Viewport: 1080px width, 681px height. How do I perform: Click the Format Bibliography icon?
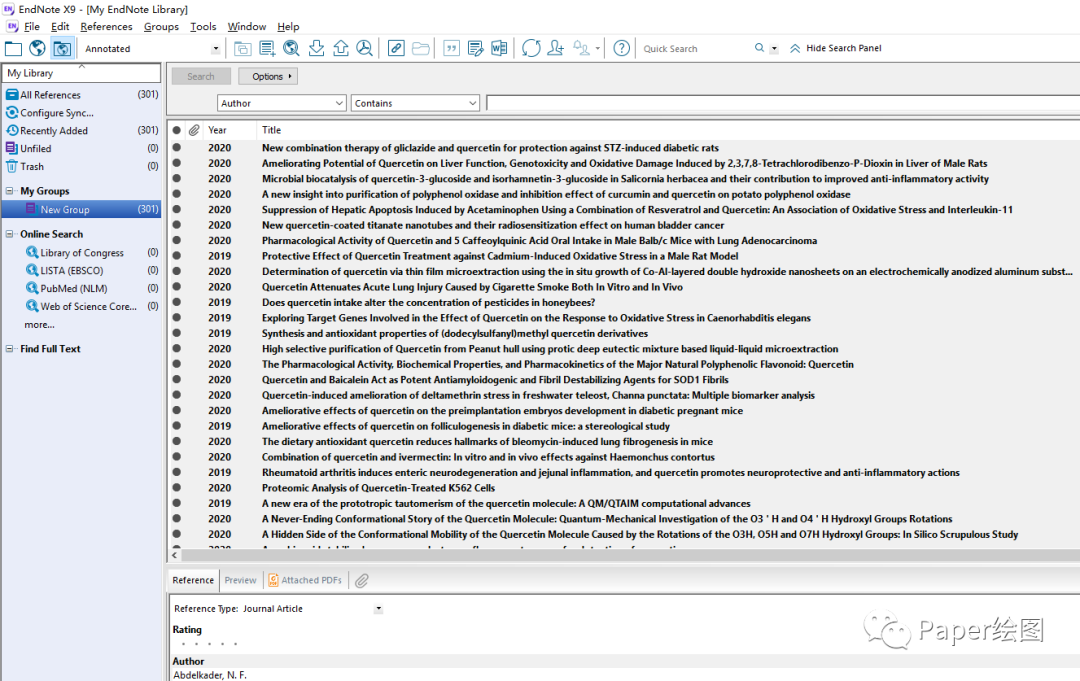(475, 48)
